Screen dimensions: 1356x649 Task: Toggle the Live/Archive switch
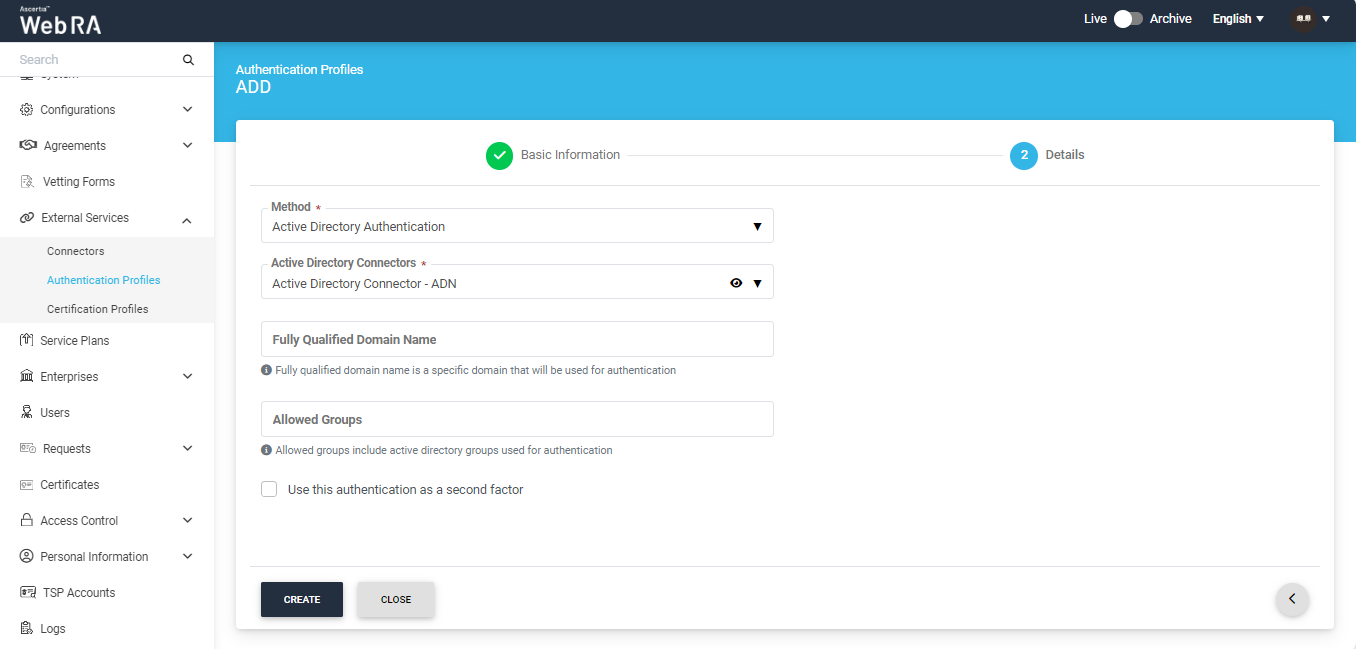pyautogui.click(x=1128, y=19)
